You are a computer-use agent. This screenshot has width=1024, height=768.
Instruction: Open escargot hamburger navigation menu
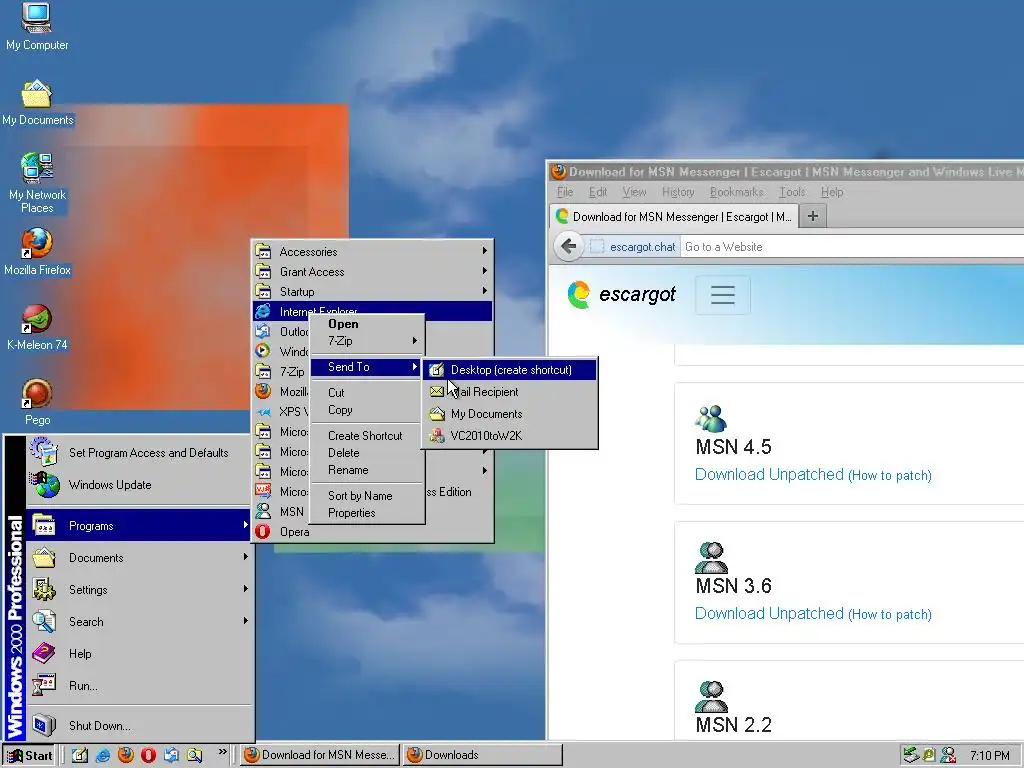[723, 295]
